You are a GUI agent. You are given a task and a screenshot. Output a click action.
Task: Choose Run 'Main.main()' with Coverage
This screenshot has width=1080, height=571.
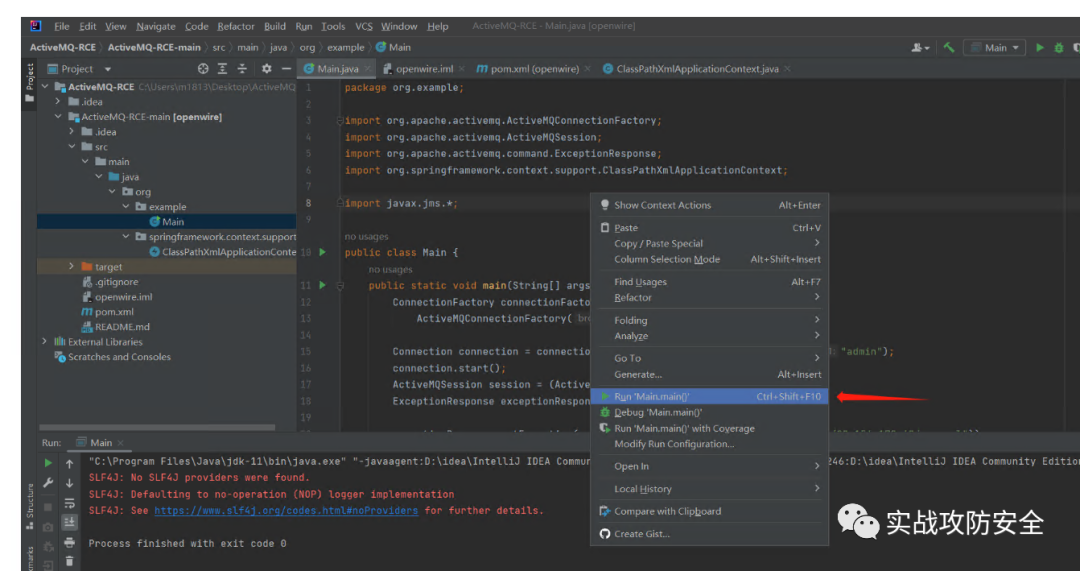pos(709,428)
